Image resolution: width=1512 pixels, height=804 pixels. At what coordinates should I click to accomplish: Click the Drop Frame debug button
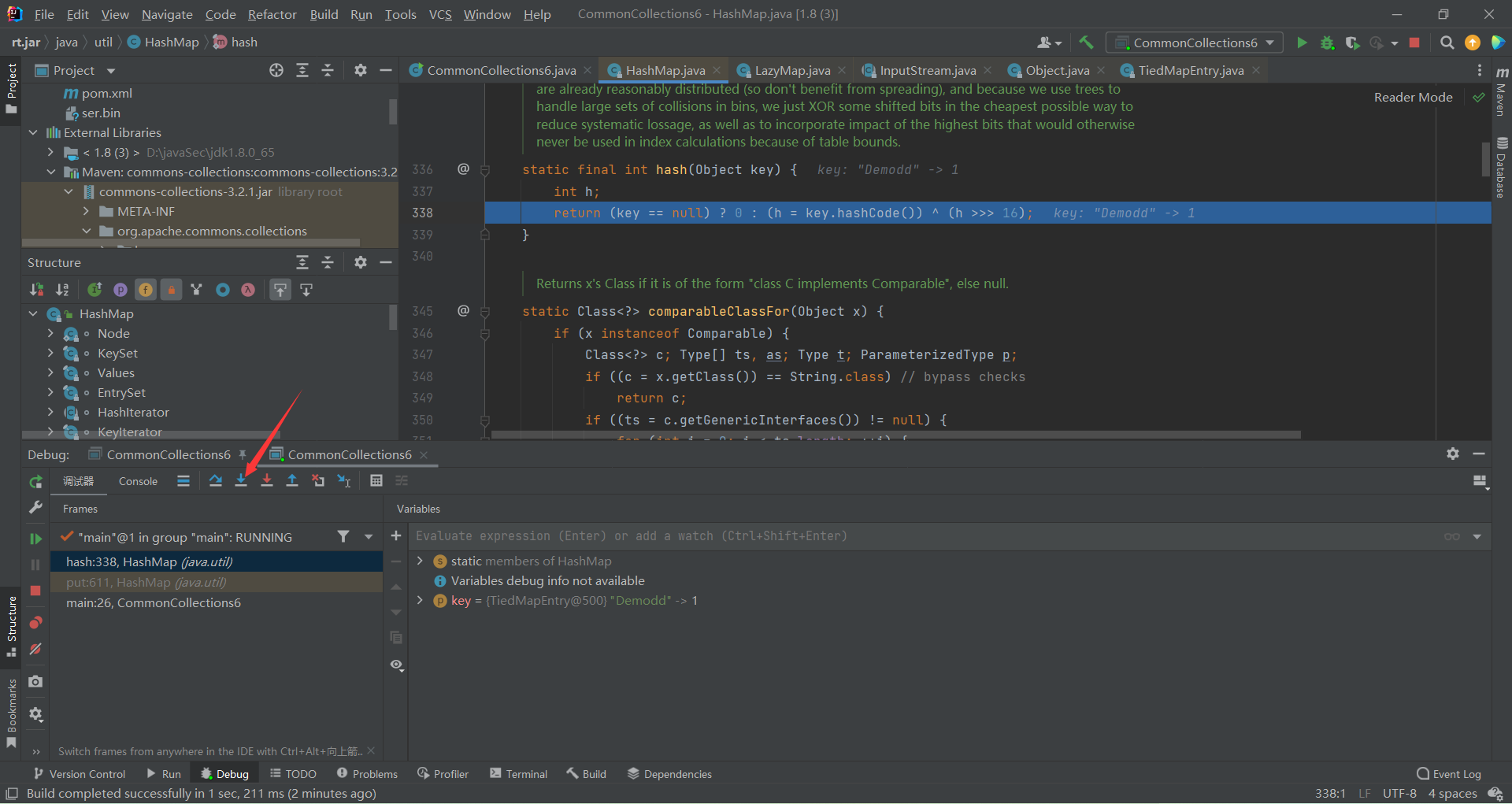[318, 480]
